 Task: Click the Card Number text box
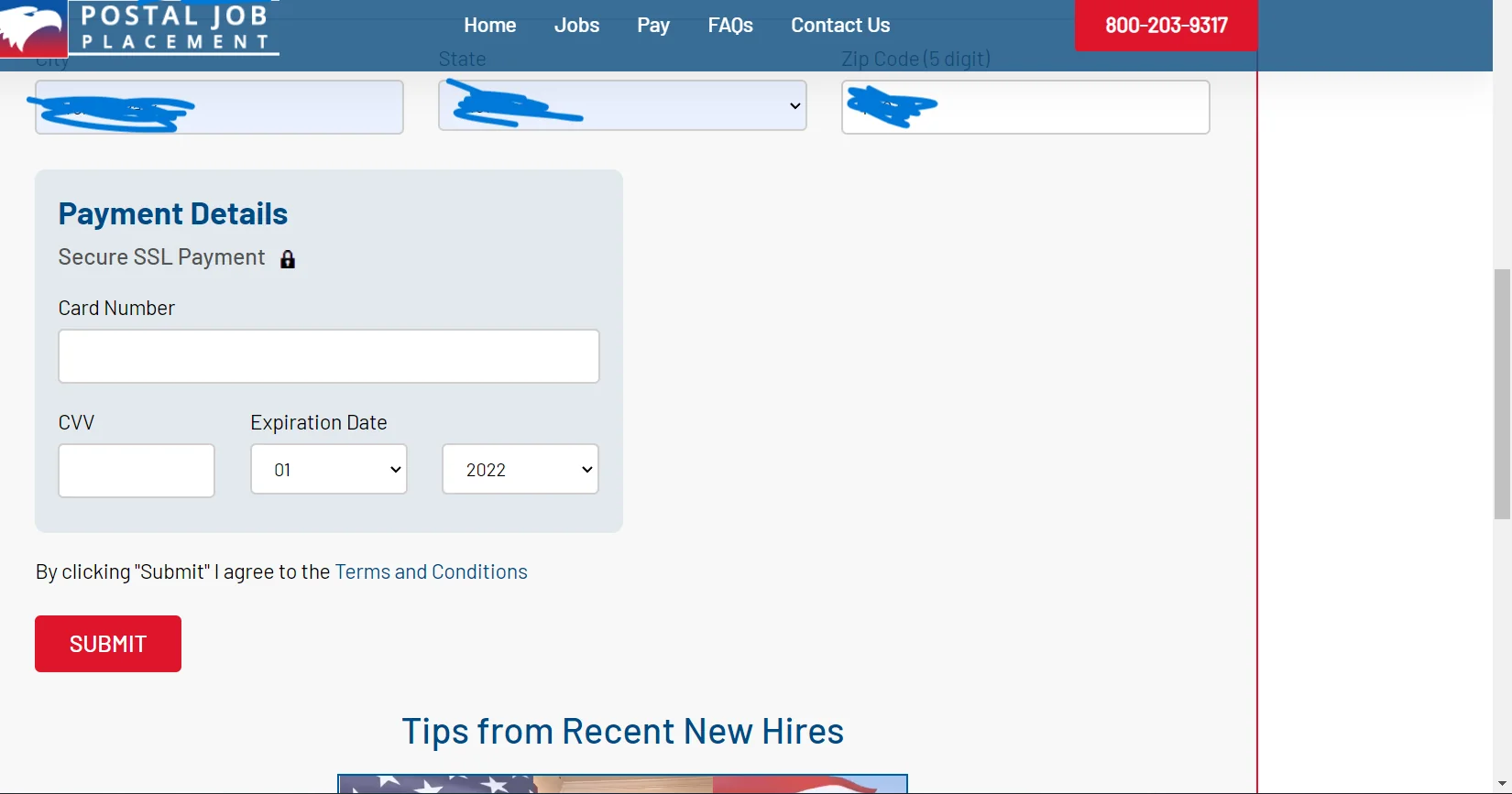pos(329,356)
